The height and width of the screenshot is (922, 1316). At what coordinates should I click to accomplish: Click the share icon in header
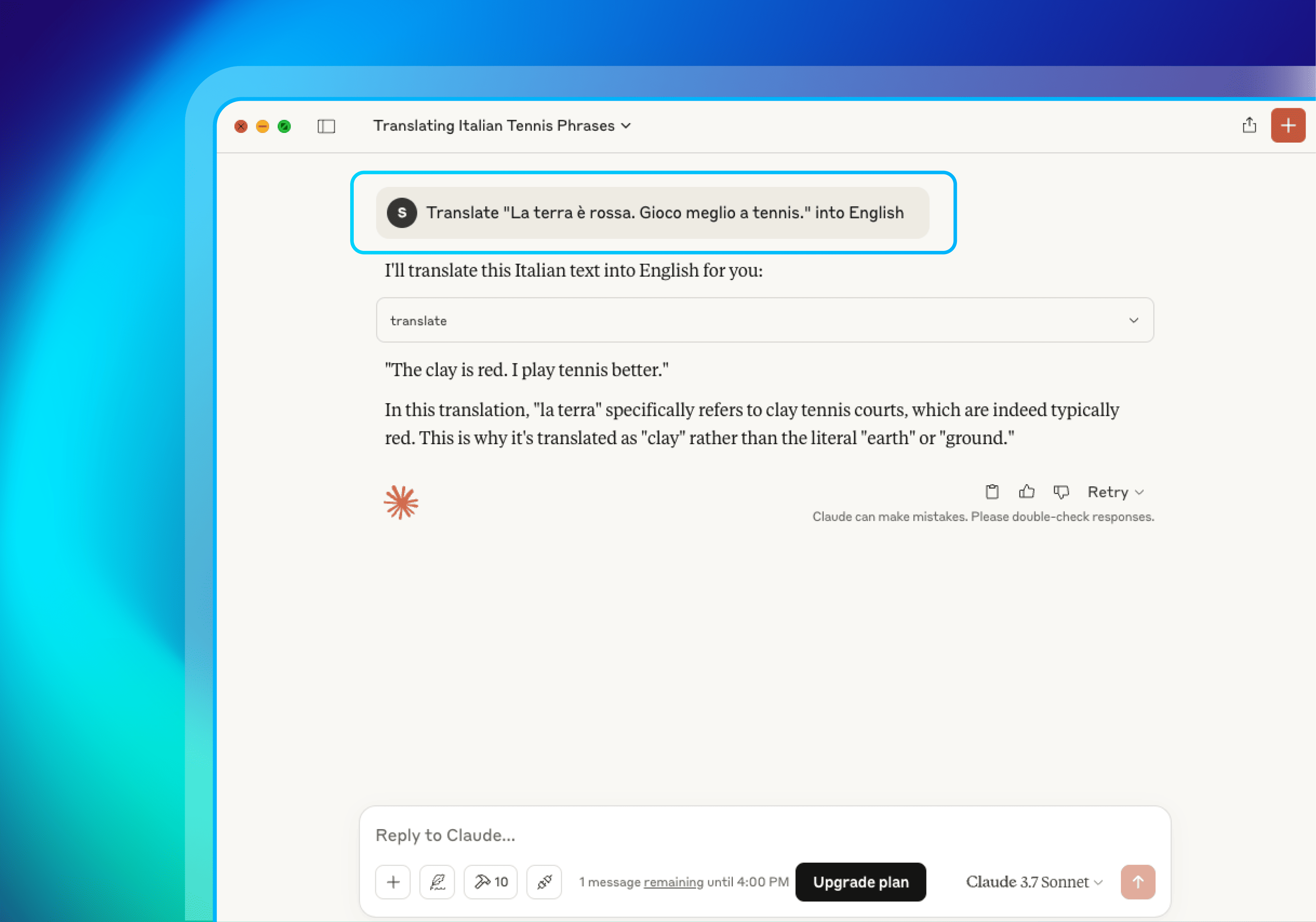[1249, 125]
